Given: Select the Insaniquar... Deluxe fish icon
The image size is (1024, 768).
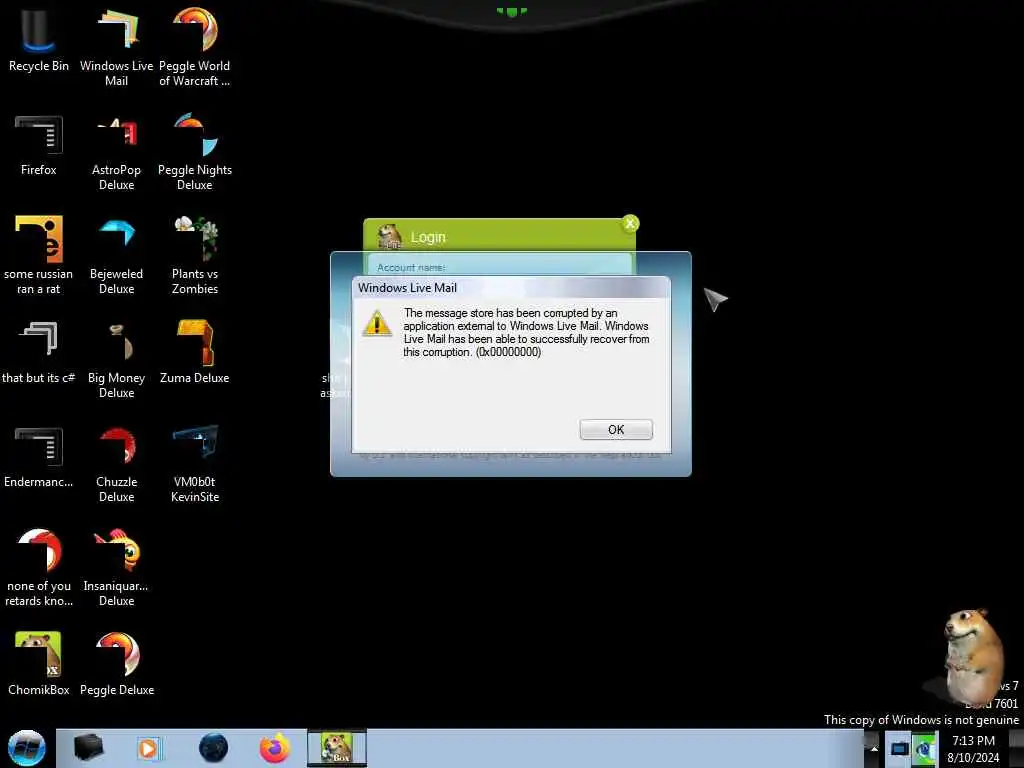Looking at the screenshot, I should coord(116,568).
